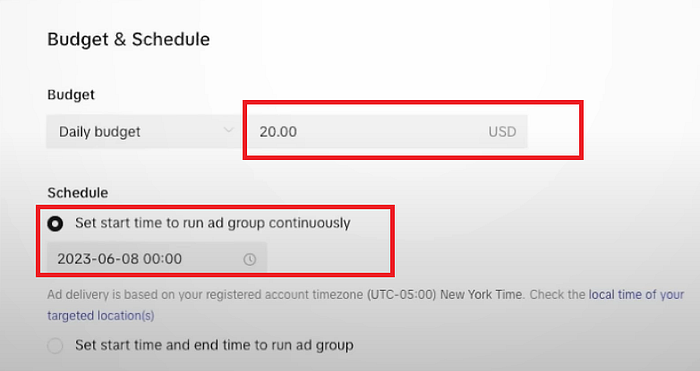This screenshot has width=700, height=371.
Task: Select the start and end time radio button
Action: point(55,346)
